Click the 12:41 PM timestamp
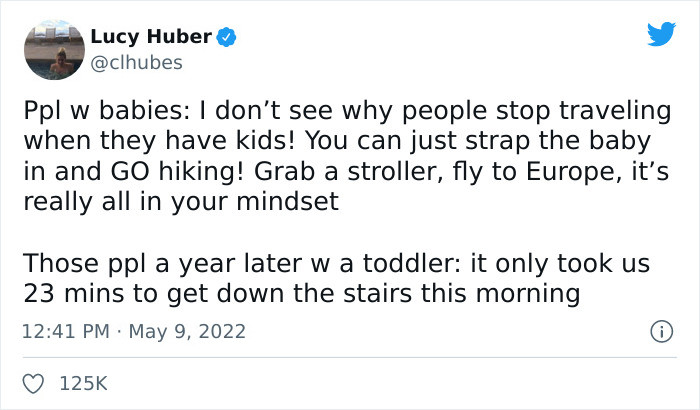This screenshot has height=410, width=700. [x=62, y=330]
